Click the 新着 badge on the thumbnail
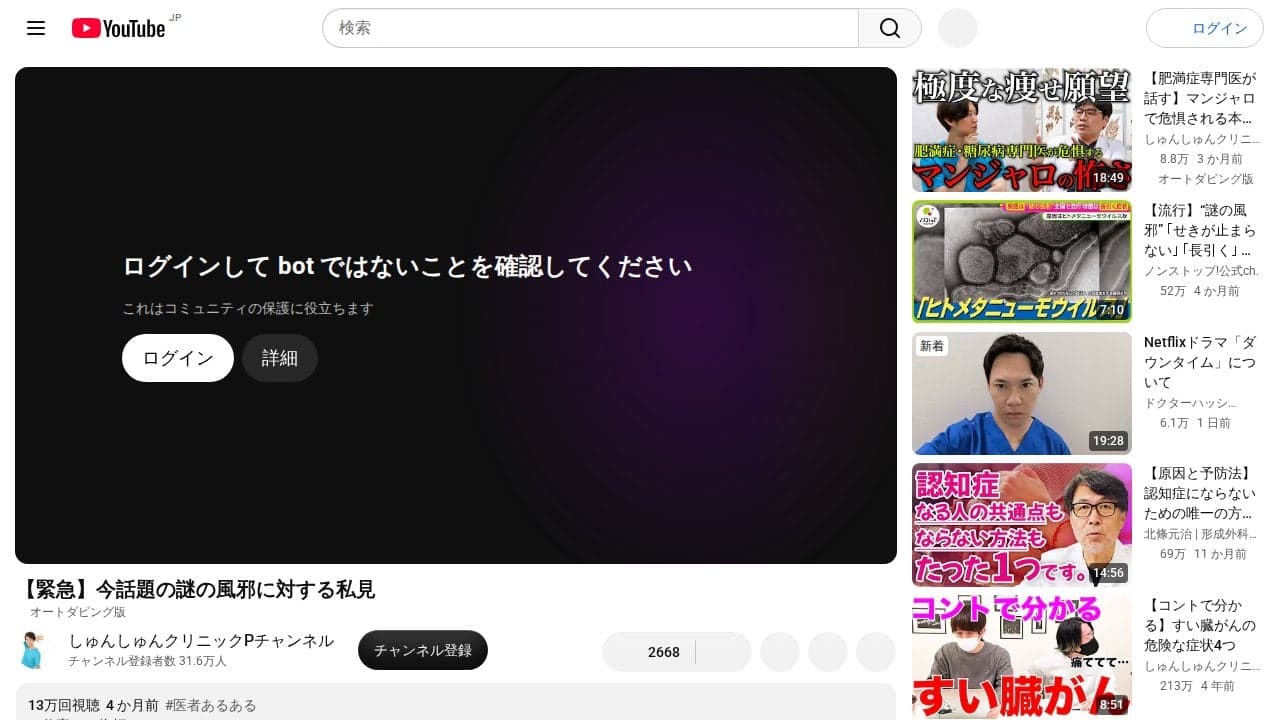Image resolution: width=1280 pixels, height=720 pixels. (932, 346)
